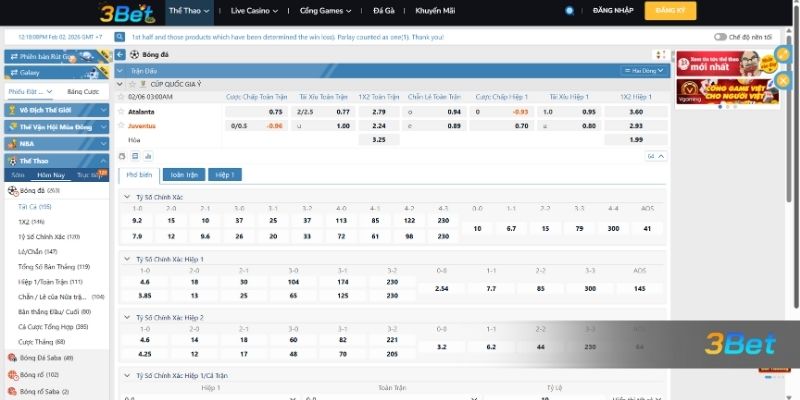Open the Live Casino menu dropdown
Viewport: 800px width, 400px height.
254,11
